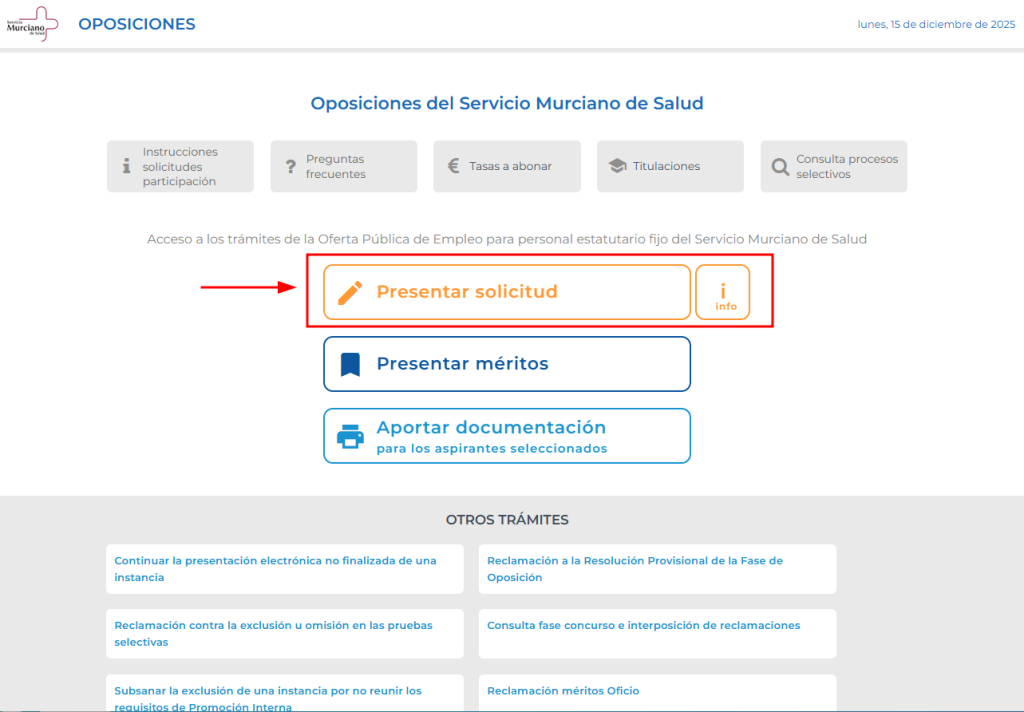1024x712 pixels.
Task: Go to Tasas a abonar
Action: [x=507, y=167]
